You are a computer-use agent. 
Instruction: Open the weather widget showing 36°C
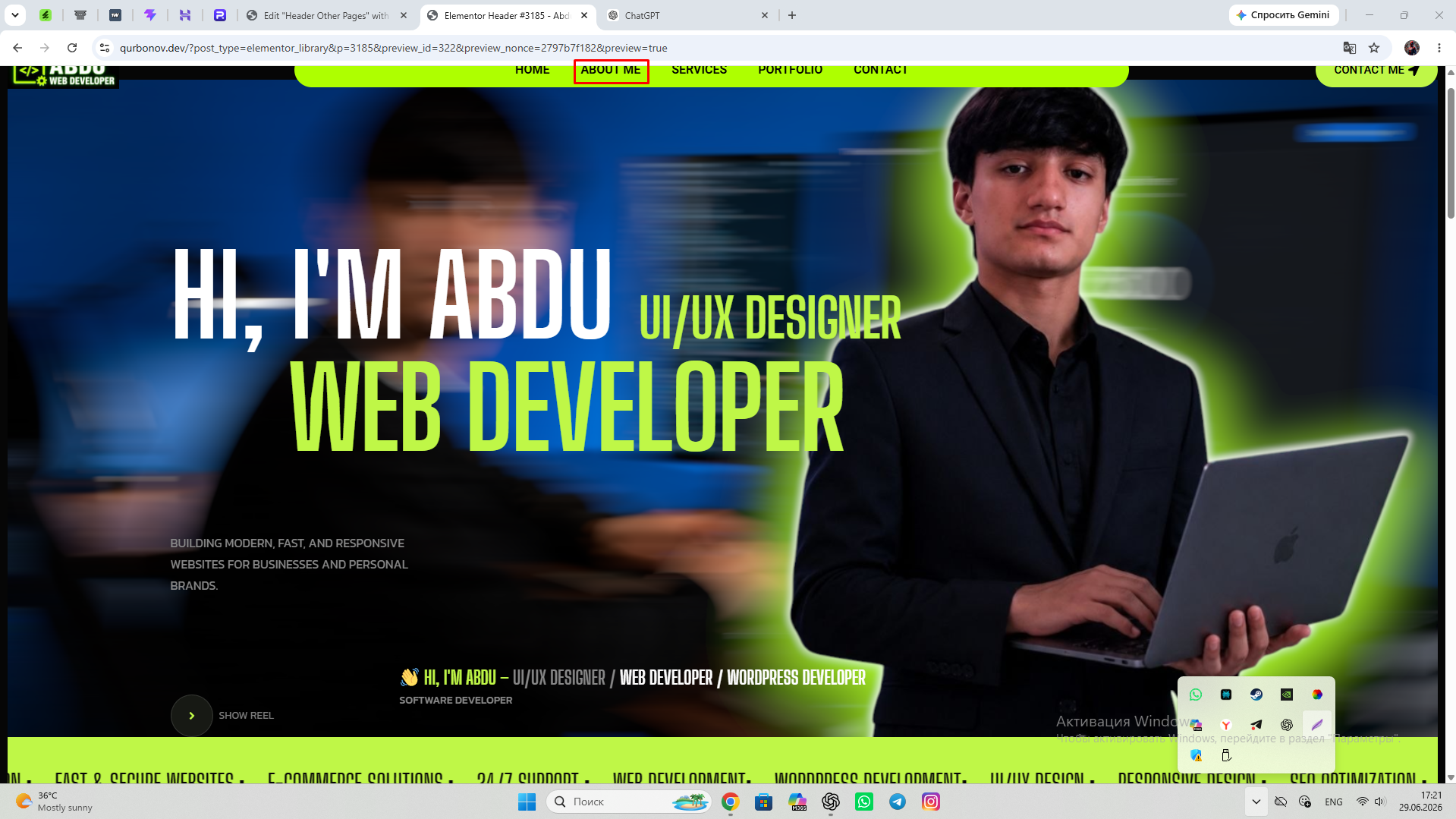pos(53,802)
